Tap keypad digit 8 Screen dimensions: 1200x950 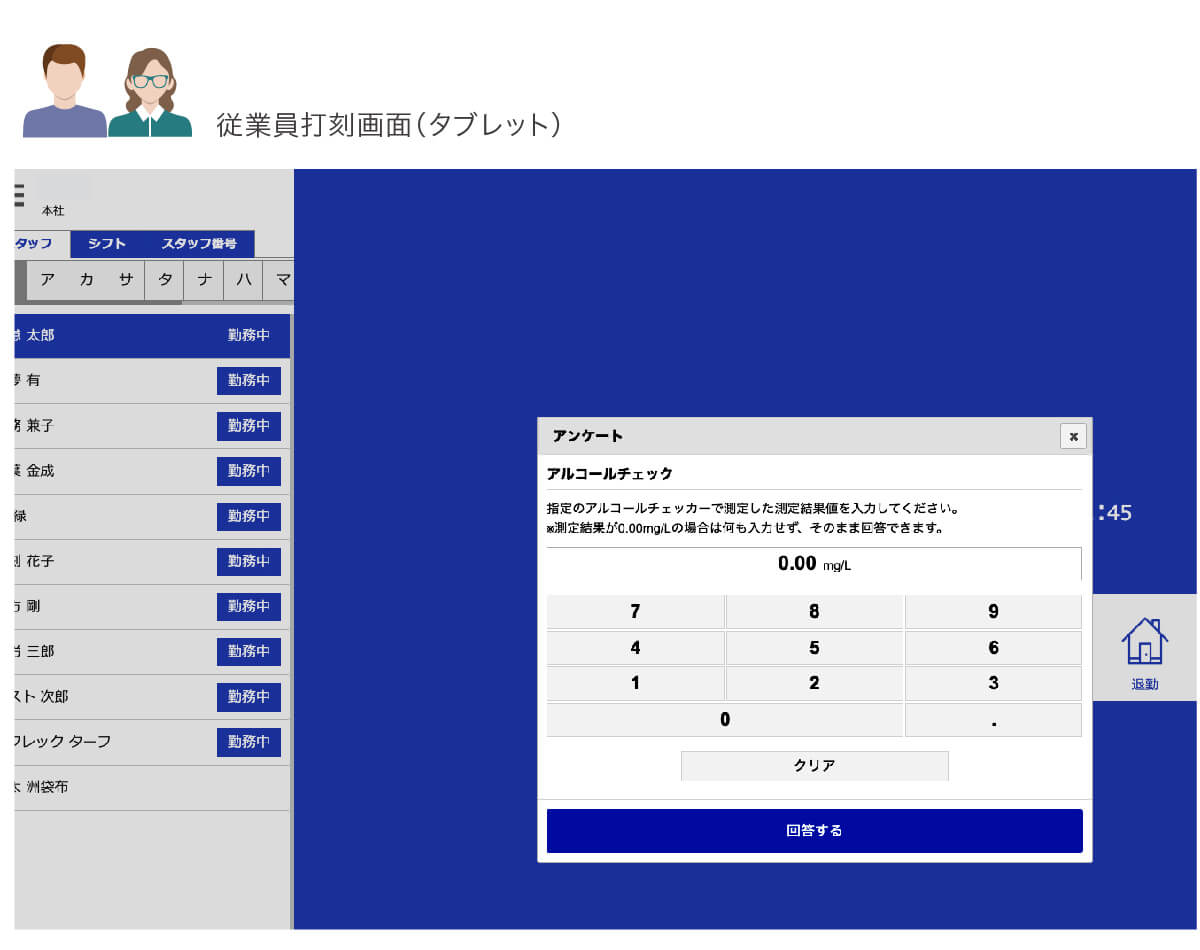pyautogui.click(x=814, y=612)
